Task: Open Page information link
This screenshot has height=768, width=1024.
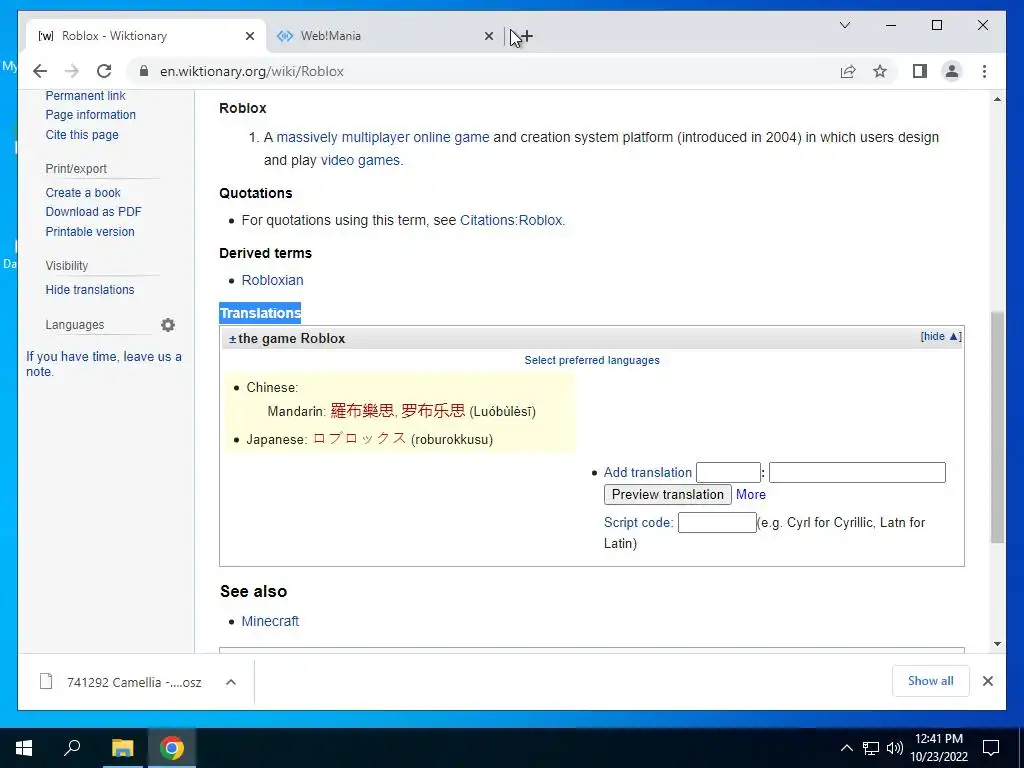Action: pyautogui.click(x=91, y=115)
